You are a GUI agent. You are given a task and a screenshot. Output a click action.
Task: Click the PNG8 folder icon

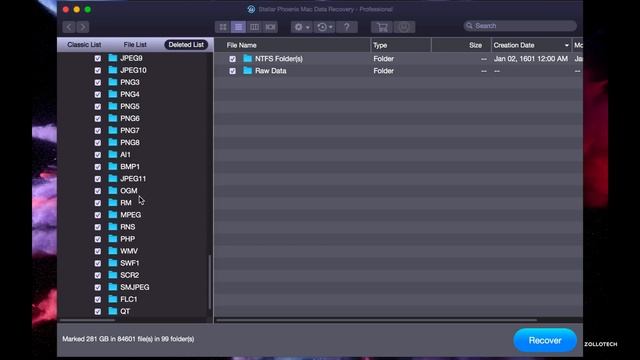point(113,142)
